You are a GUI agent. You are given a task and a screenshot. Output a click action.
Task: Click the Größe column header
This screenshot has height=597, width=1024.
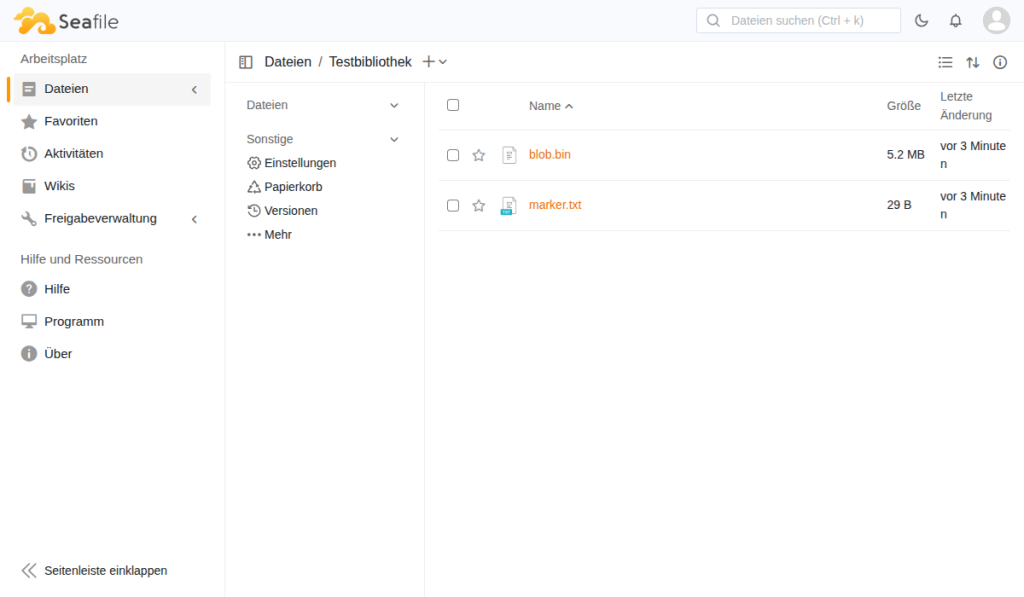(904, 106)
